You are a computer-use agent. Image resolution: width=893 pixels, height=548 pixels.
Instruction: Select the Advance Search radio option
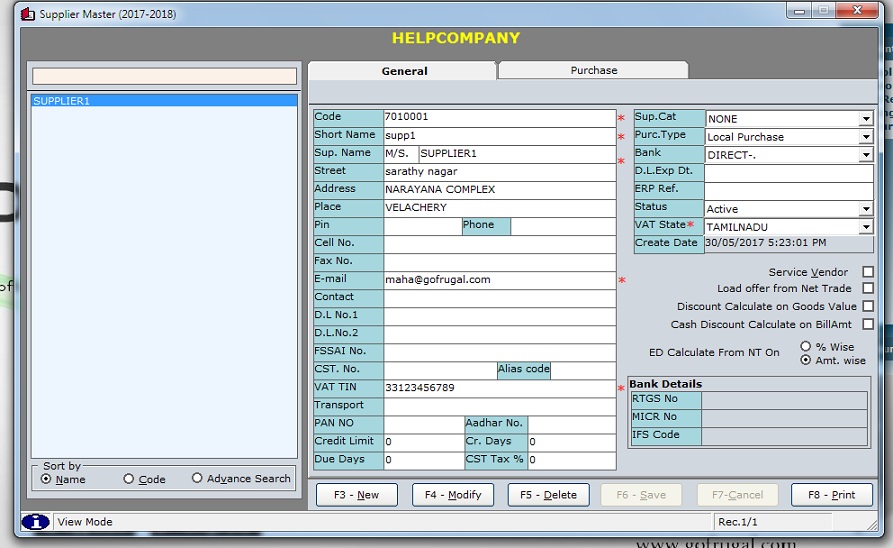pos(197,479)
